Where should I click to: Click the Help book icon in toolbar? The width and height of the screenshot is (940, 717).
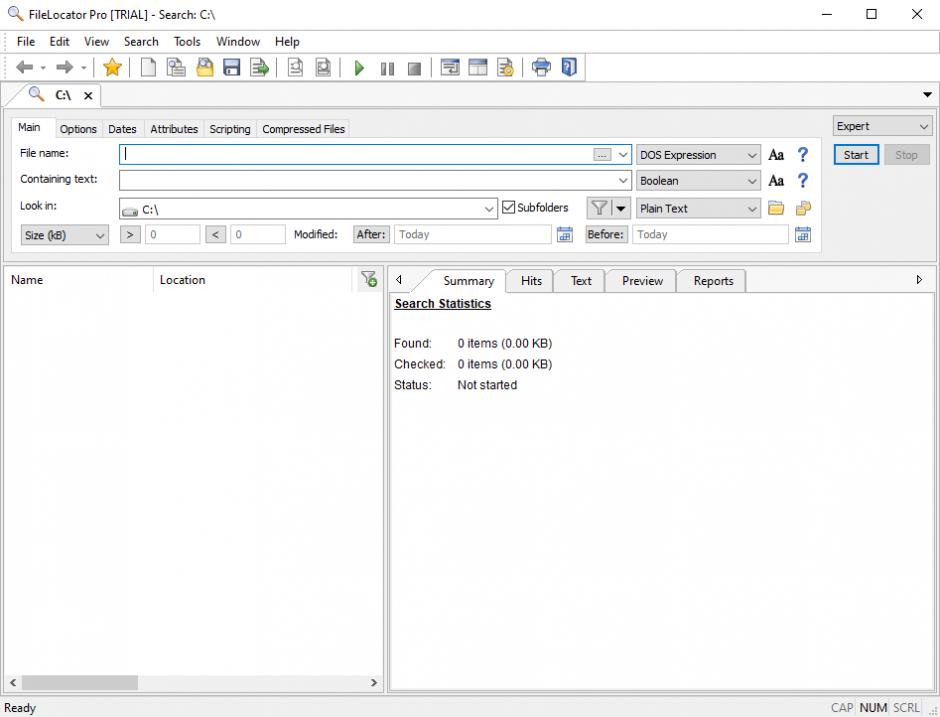tap(569, 67)
